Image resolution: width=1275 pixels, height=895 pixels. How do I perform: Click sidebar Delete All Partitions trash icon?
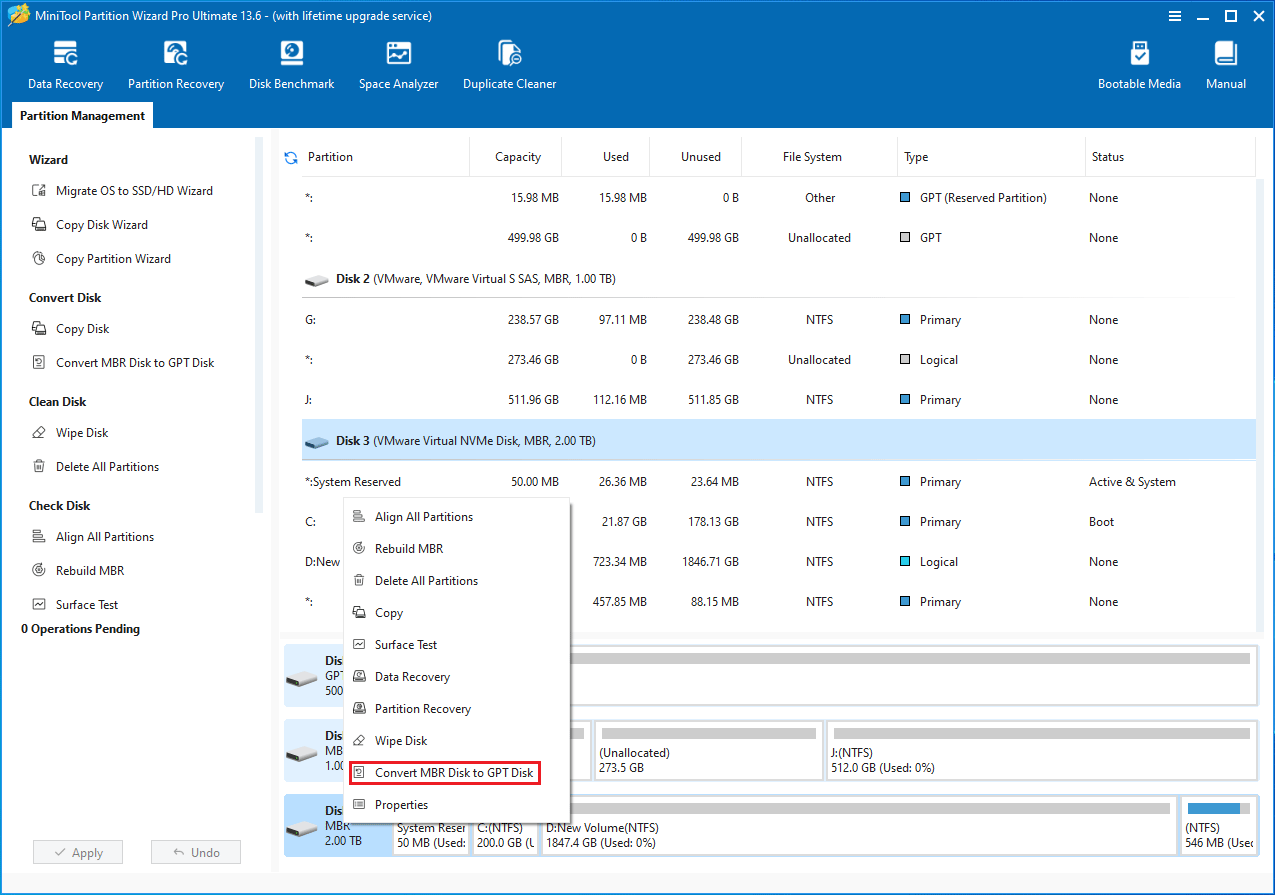39,467
